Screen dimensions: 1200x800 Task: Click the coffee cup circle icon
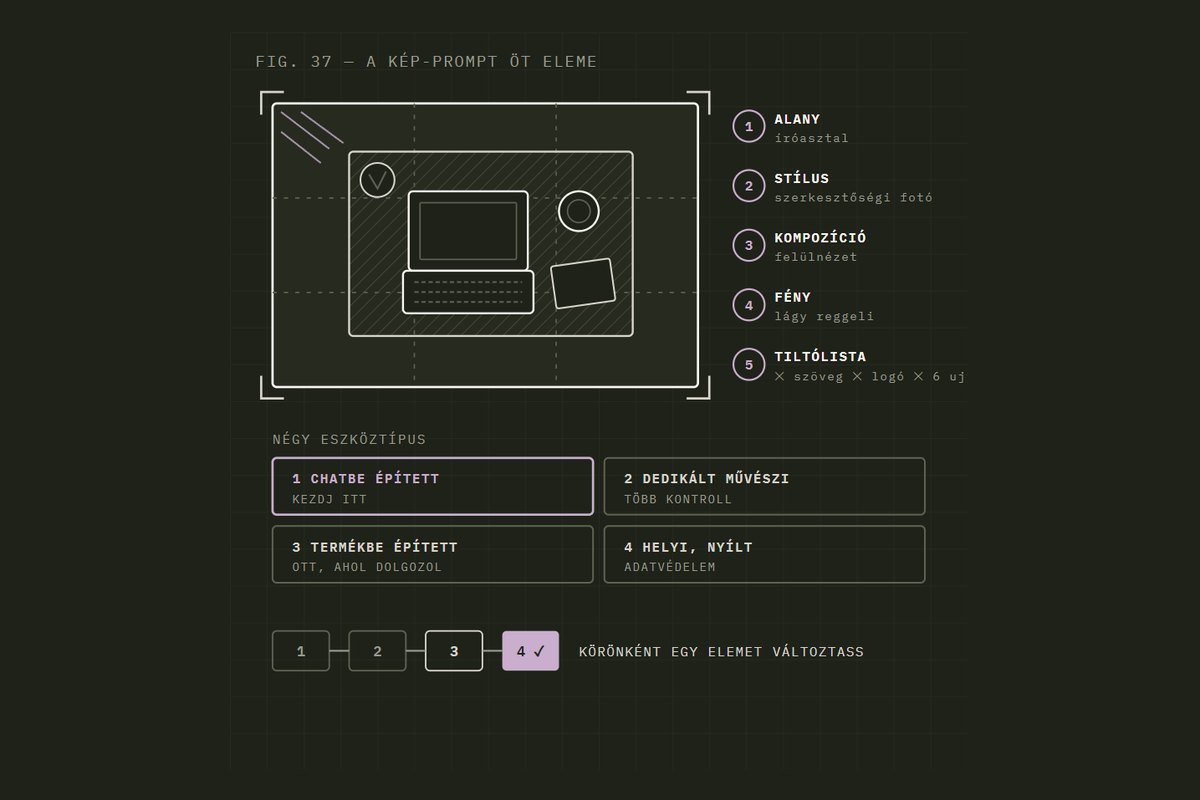pos(578,211)
